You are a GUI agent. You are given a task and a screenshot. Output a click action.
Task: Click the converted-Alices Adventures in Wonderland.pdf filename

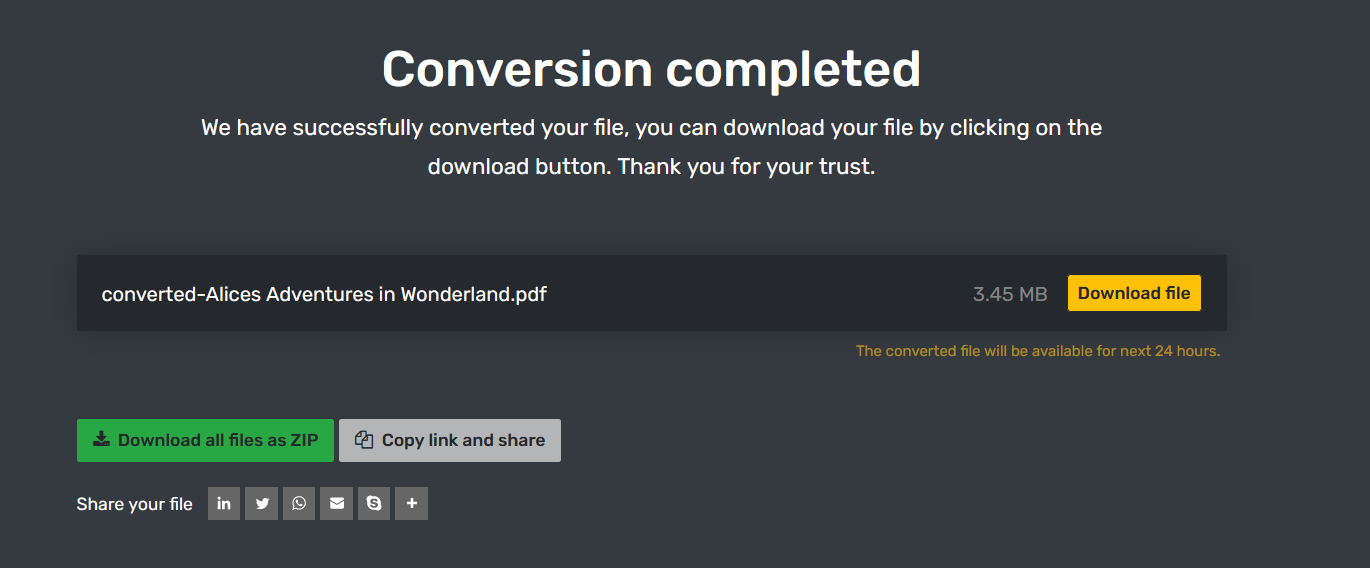[324, 294]
